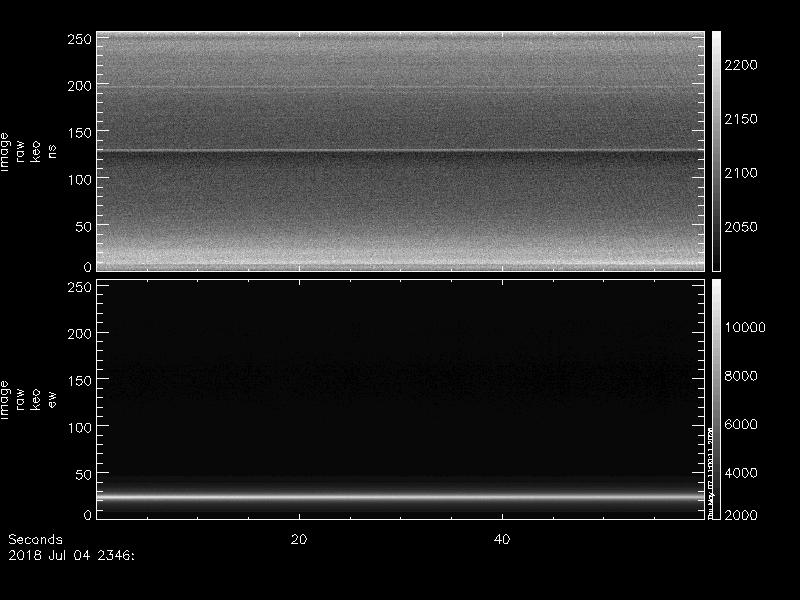800x600 pixels.
Task: Click the '2200' colorbar label
Action: coord(741,65)
